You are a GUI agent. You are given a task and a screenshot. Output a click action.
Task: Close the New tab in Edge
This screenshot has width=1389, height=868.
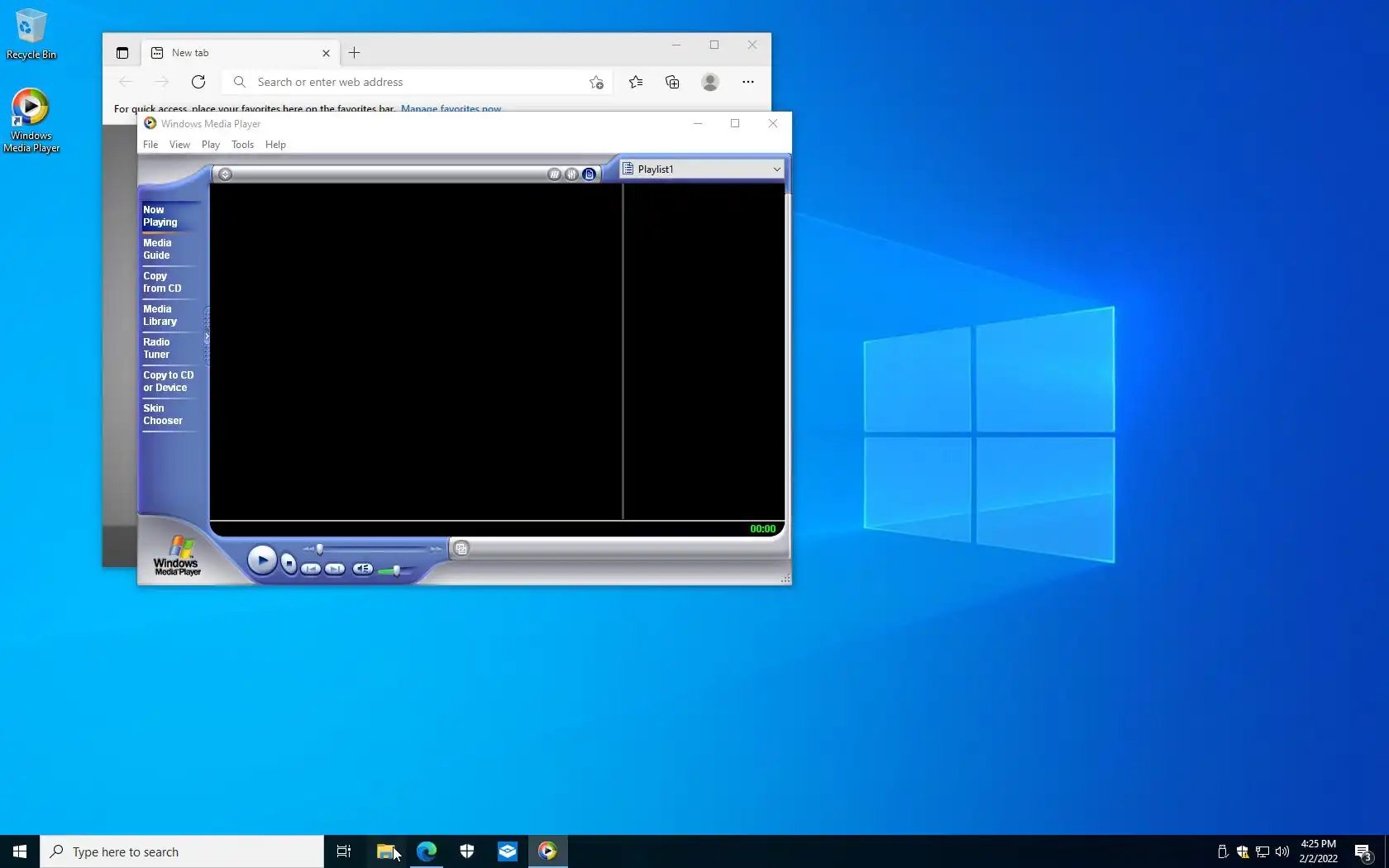coord(326,53)
